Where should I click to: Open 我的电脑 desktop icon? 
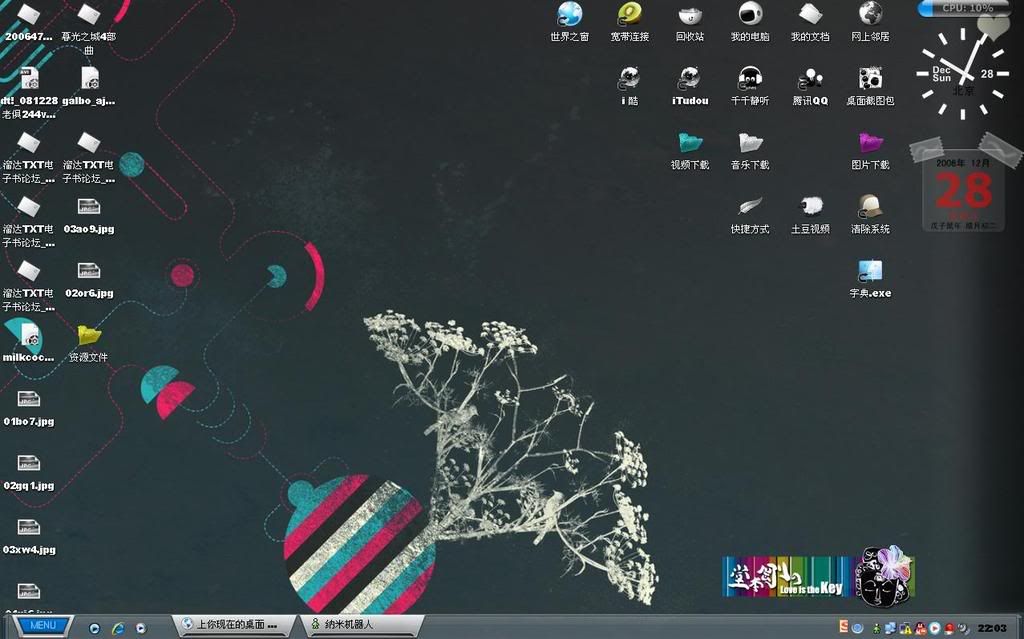point(750,14)
